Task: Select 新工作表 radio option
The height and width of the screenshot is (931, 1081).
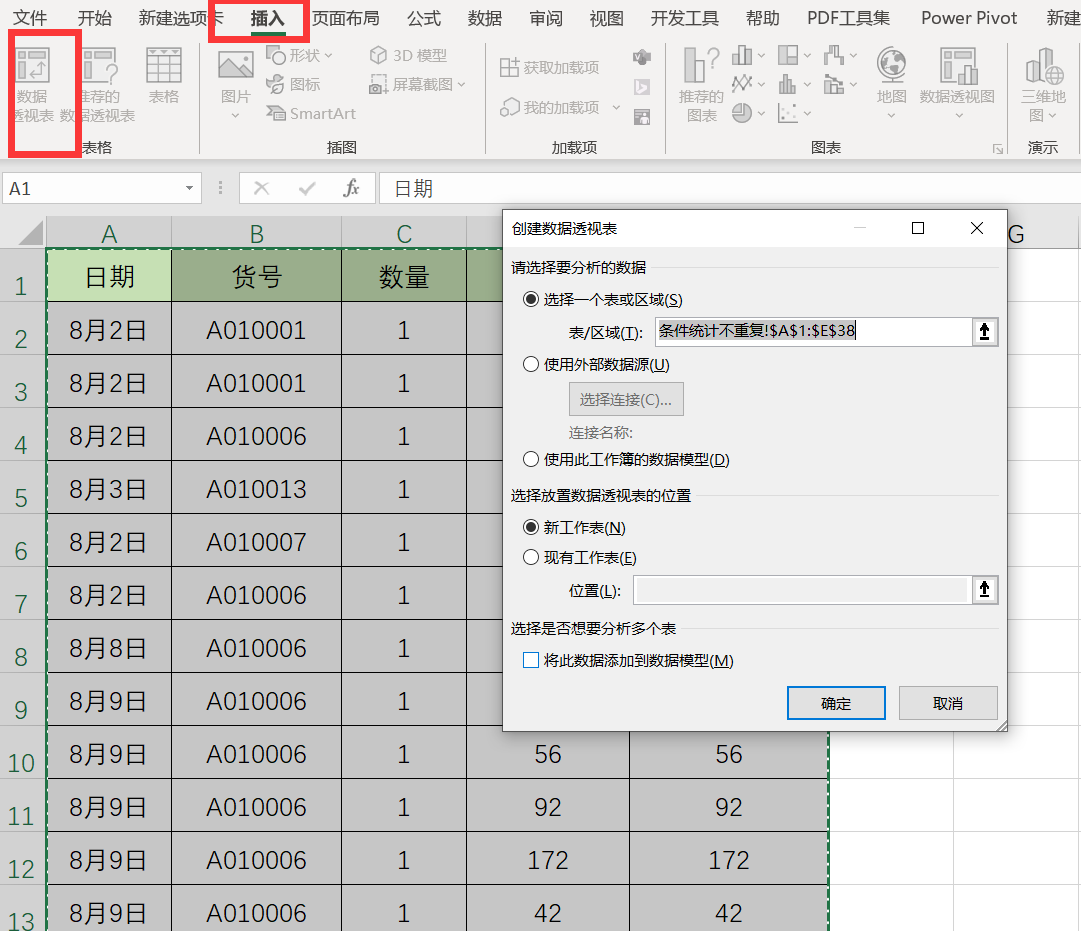Action: [x=531, y=528]
